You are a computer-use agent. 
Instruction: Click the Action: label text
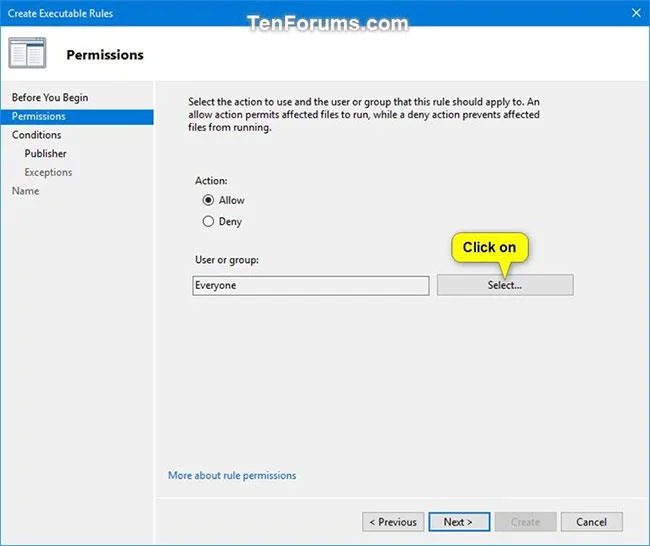click(x=211, y=181)
